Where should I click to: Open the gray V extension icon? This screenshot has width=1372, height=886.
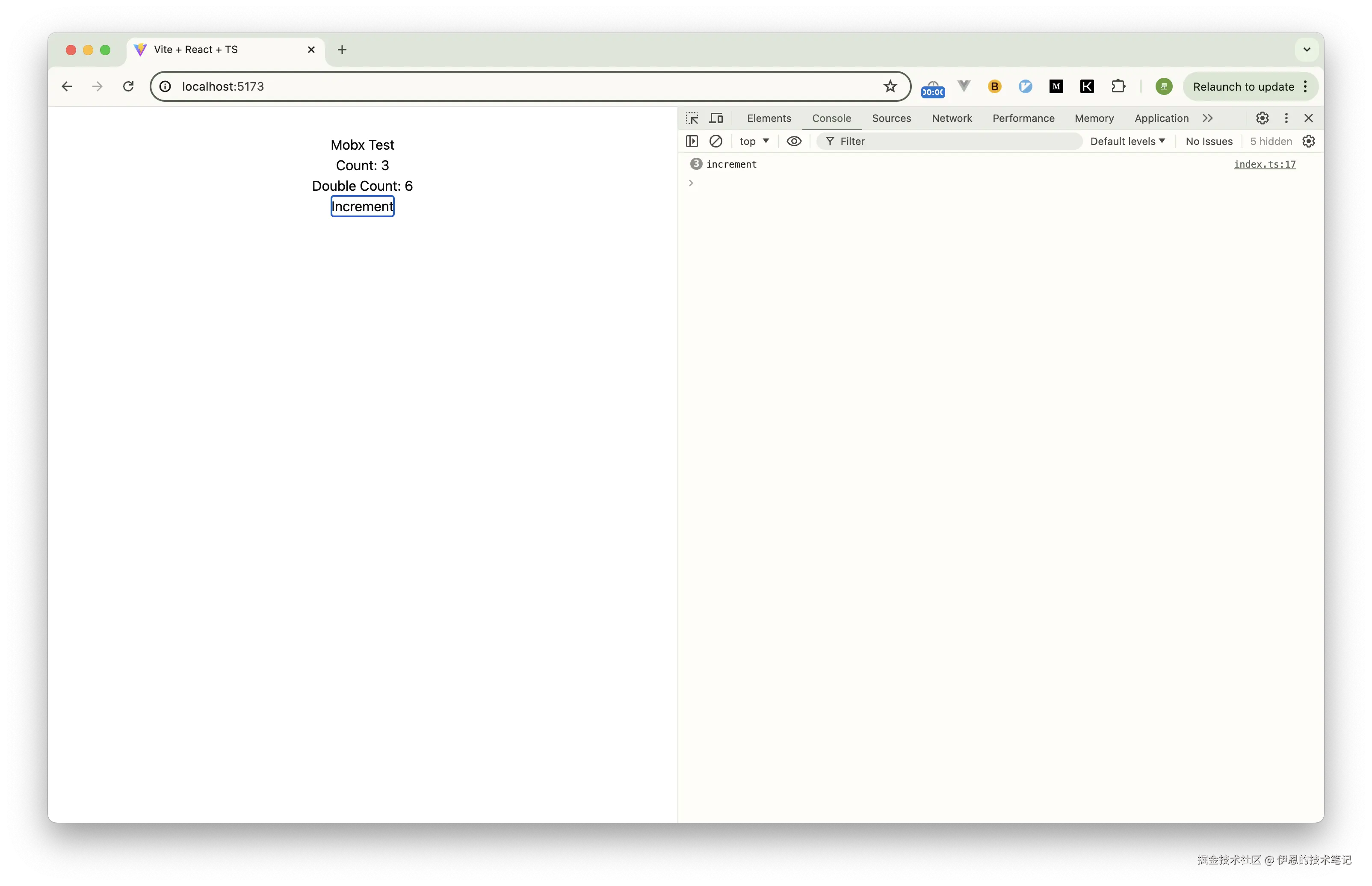964,86
